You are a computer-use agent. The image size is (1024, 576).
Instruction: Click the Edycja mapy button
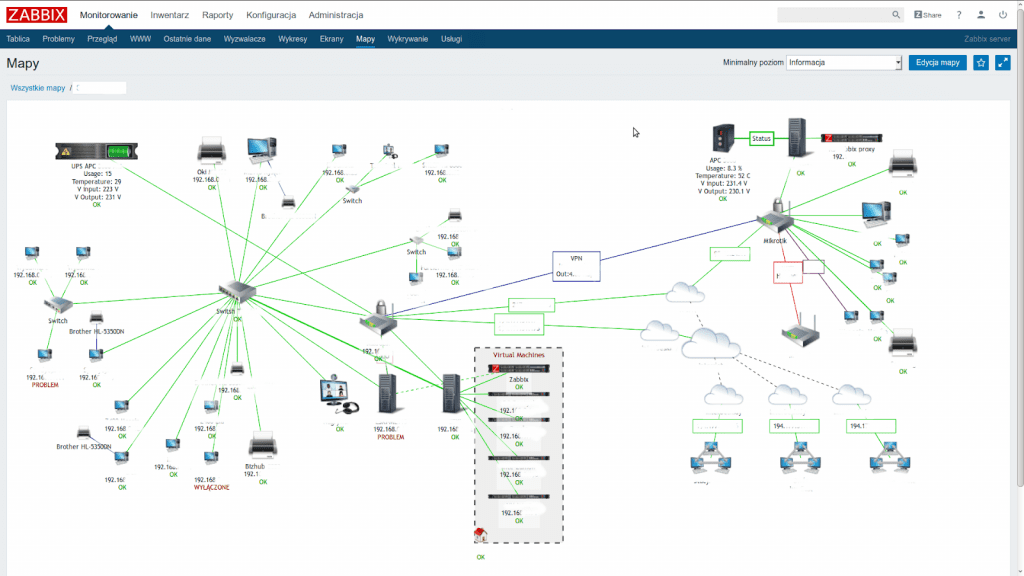coord(937,62)
